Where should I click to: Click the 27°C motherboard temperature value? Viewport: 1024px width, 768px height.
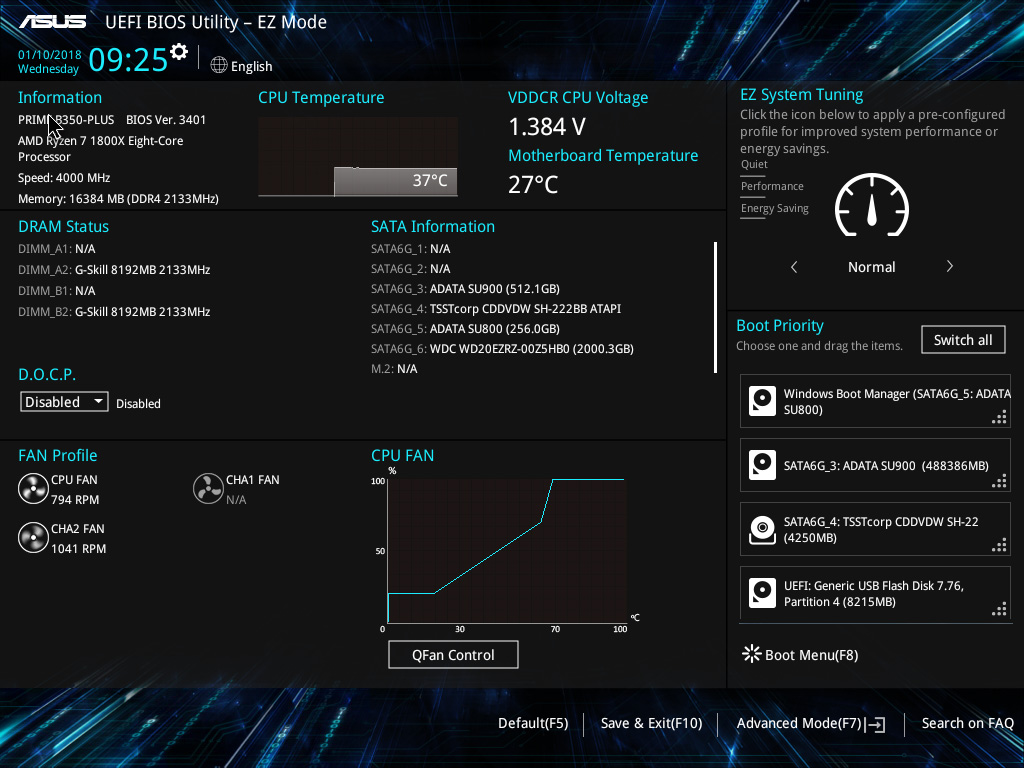click(533, 185)
